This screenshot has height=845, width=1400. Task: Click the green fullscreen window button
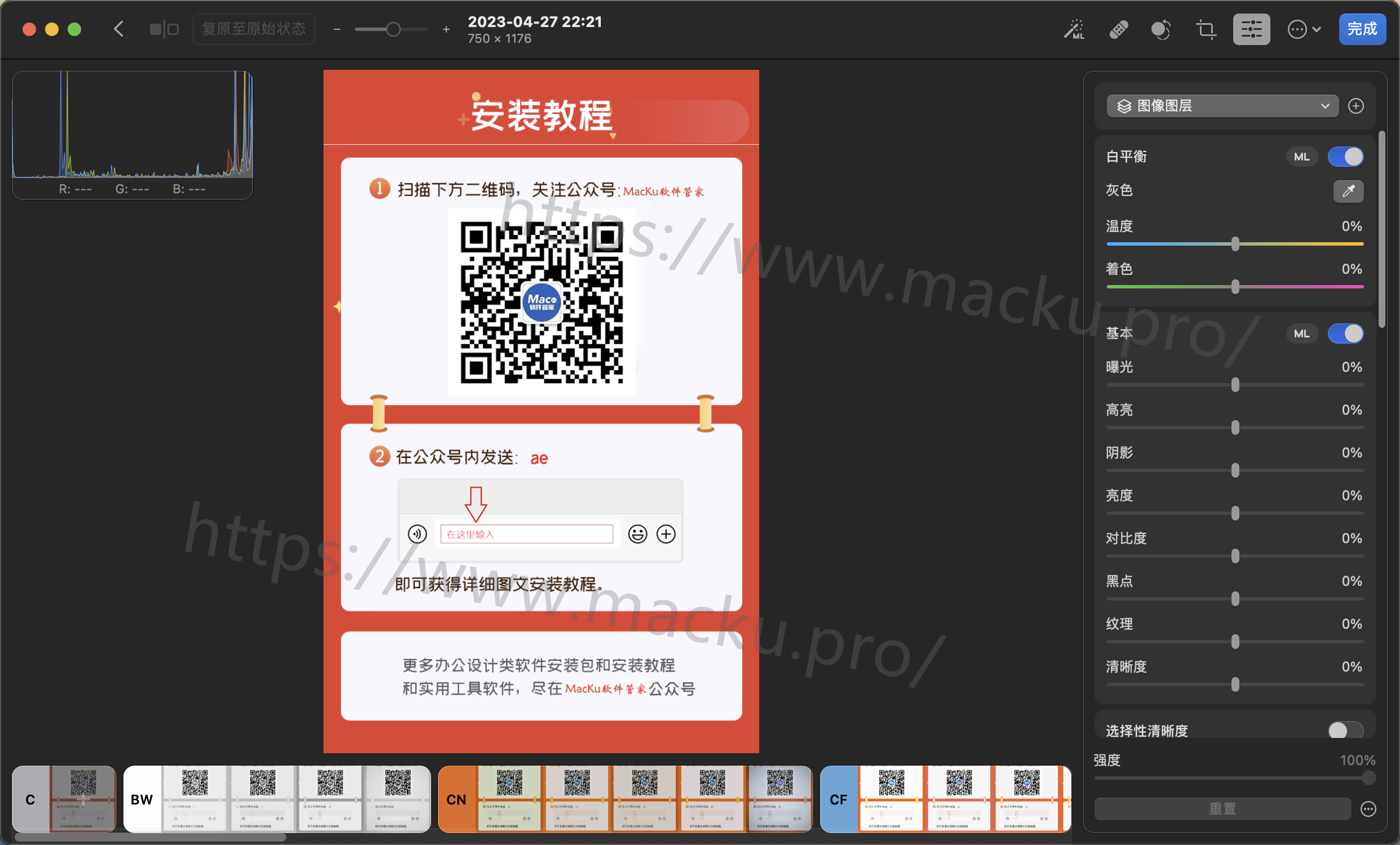click(x=74, y=29)
